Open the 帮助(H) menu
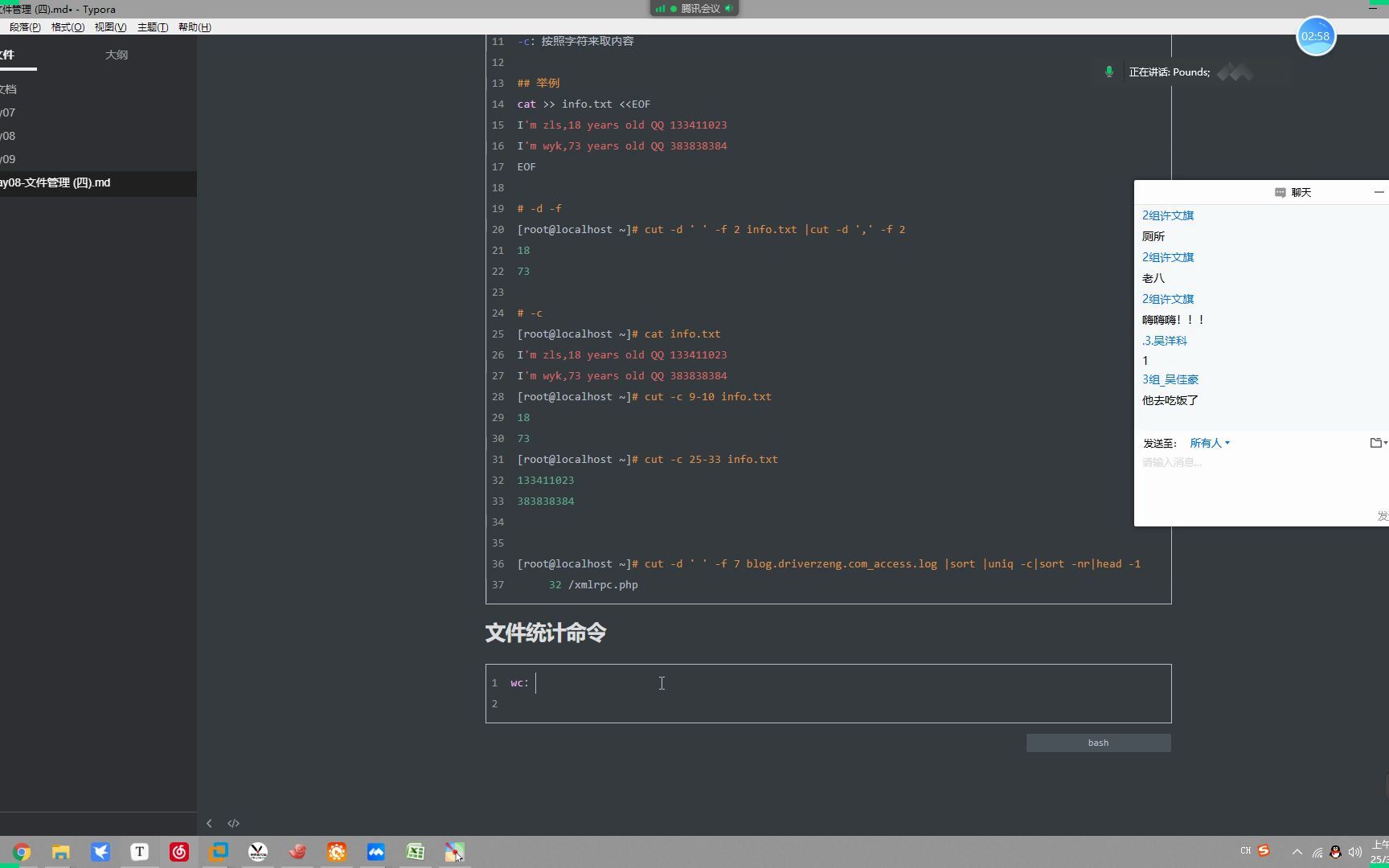 click(195, 27)
